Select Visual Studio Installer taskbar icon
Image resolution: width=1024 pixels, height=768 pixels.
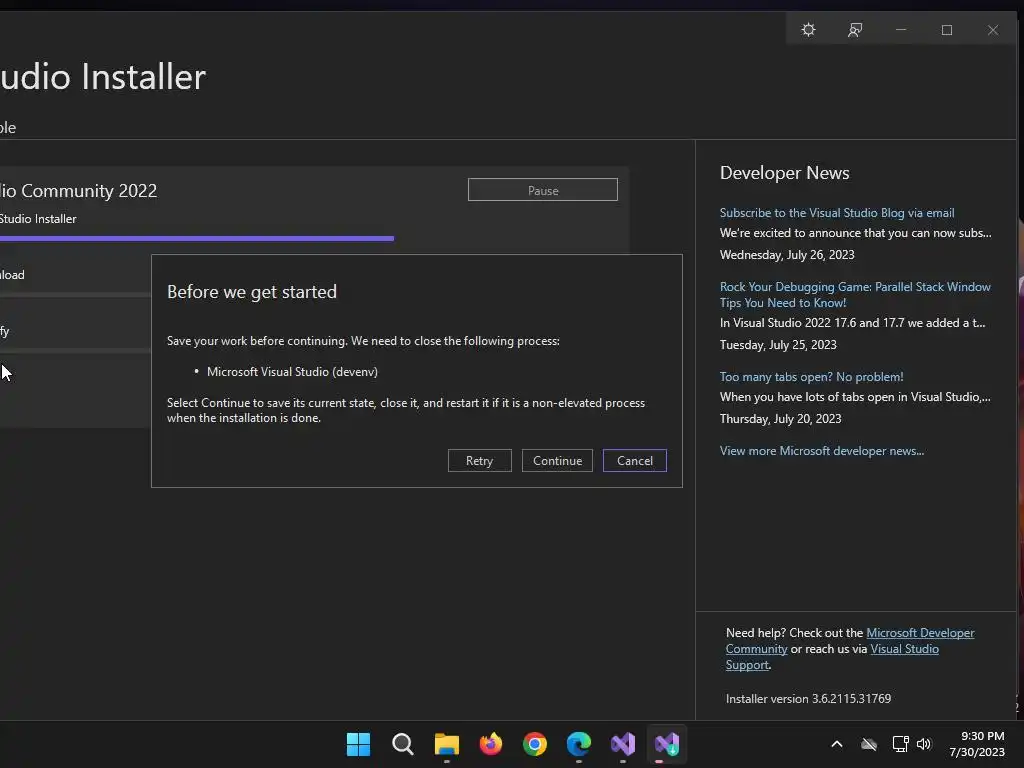coord(667,744)
